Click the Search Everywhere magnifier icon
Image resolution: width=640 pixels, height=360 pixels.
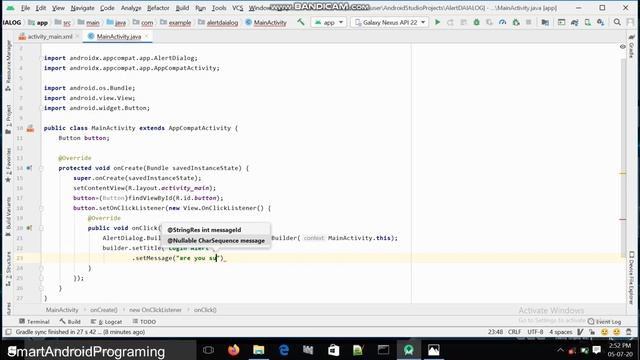617,22
